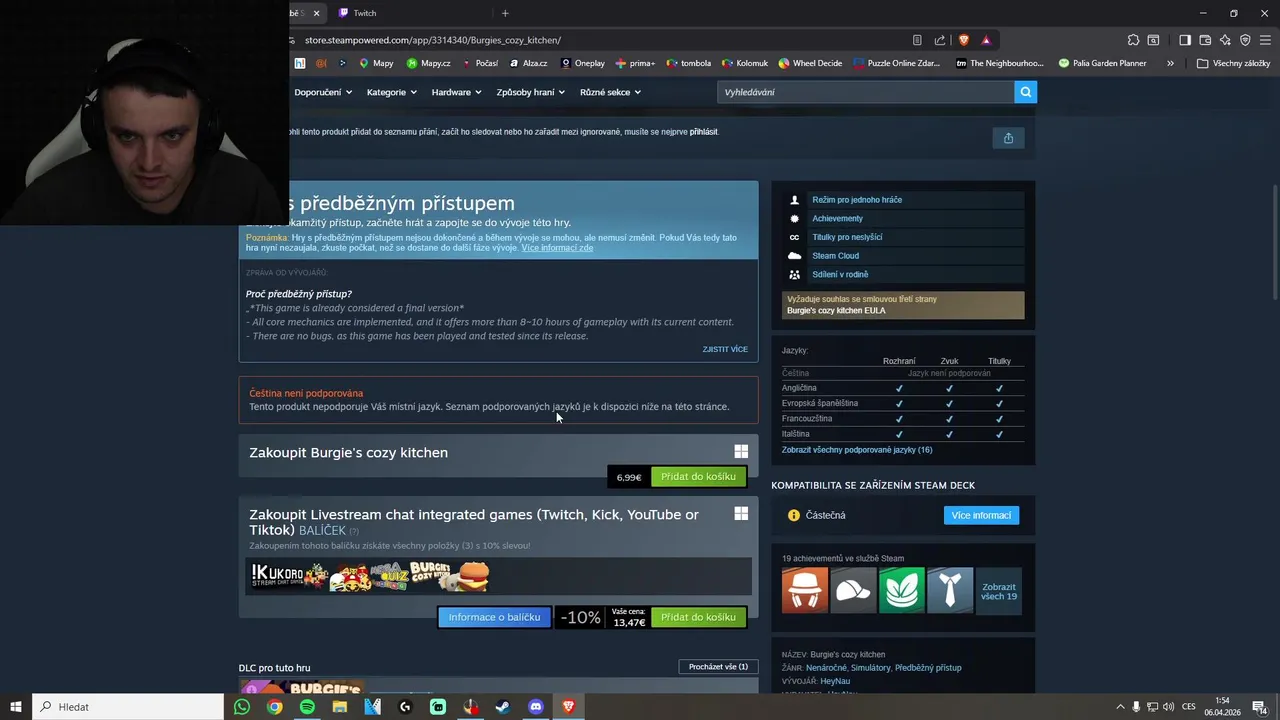
Task: Expand all supported languages list (16)
Action: [857, 450]
